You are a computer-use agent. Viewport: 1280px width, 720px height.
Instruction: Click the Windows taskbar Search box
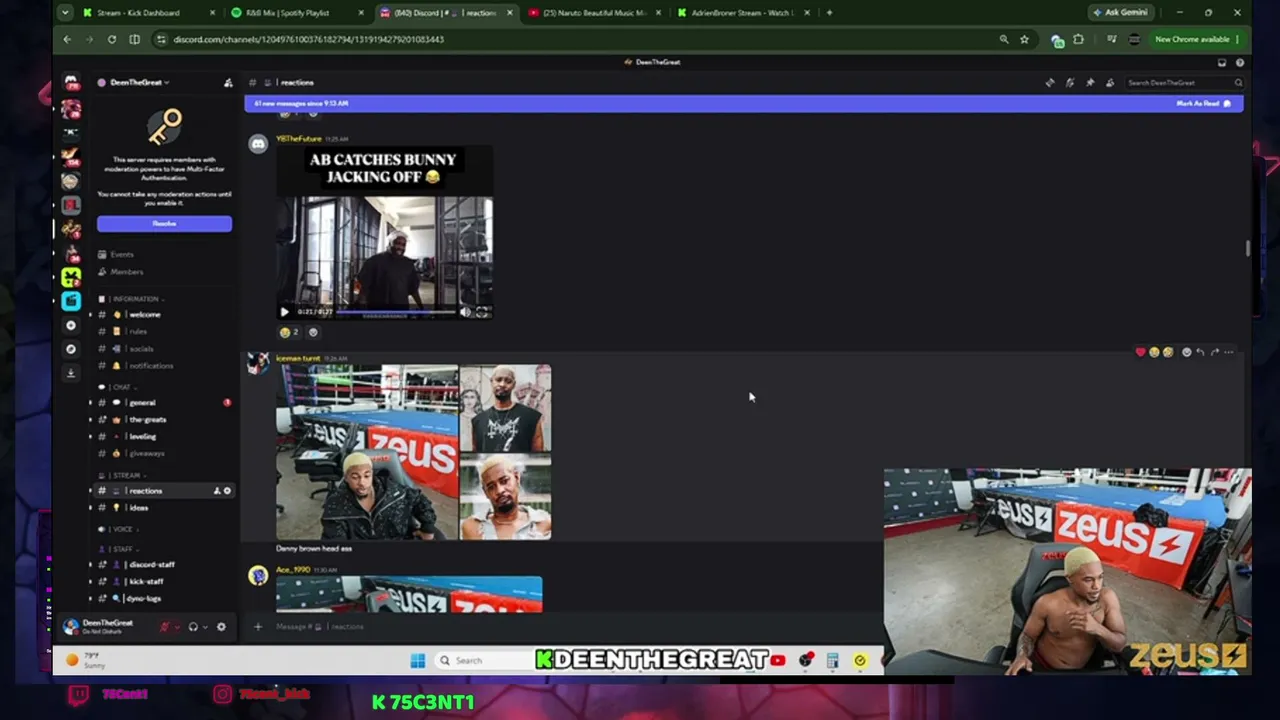[485, 660]
